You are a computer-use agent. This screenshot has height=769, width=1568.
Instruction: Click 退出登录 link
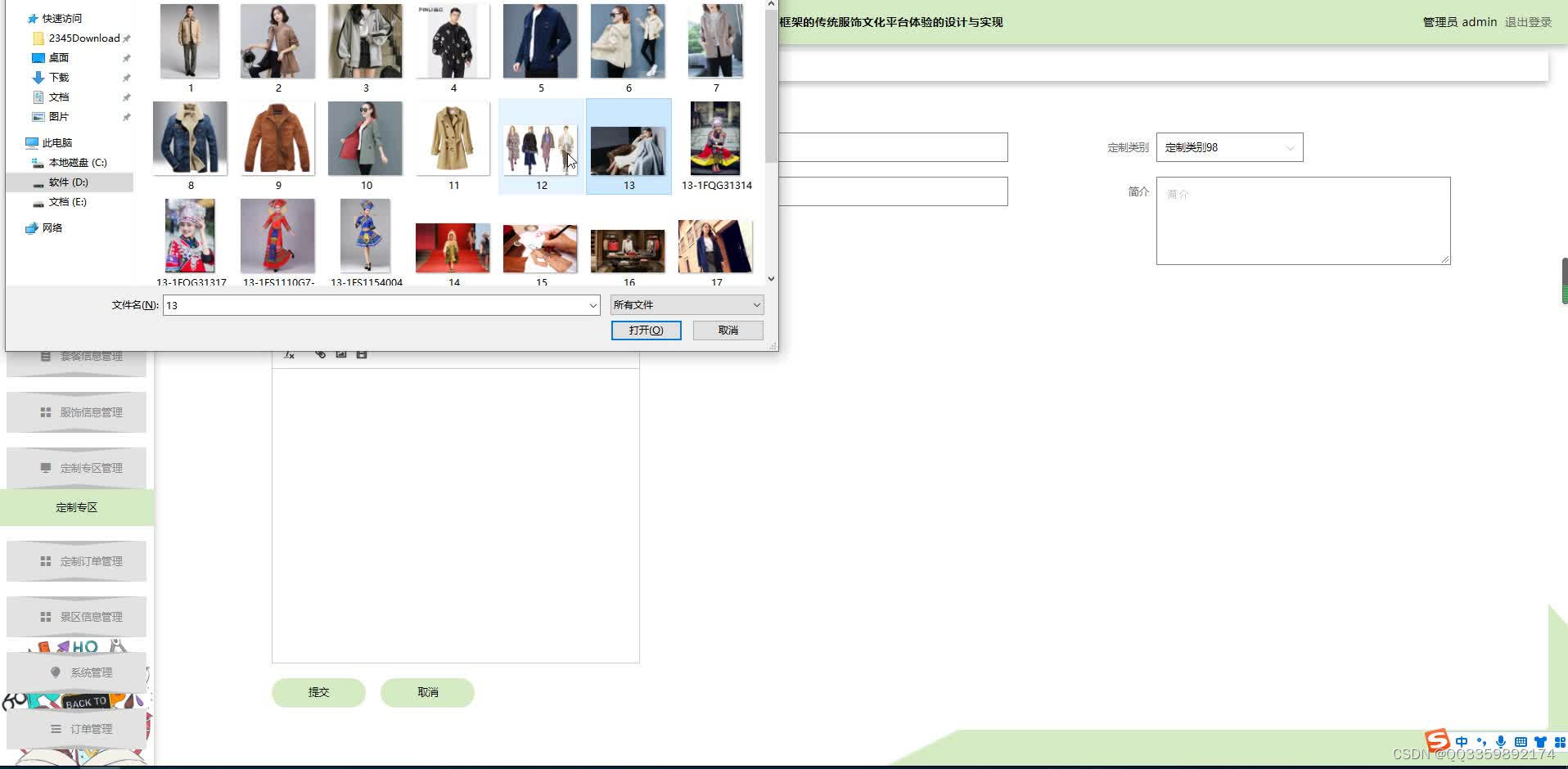[x=1528, y=22]
